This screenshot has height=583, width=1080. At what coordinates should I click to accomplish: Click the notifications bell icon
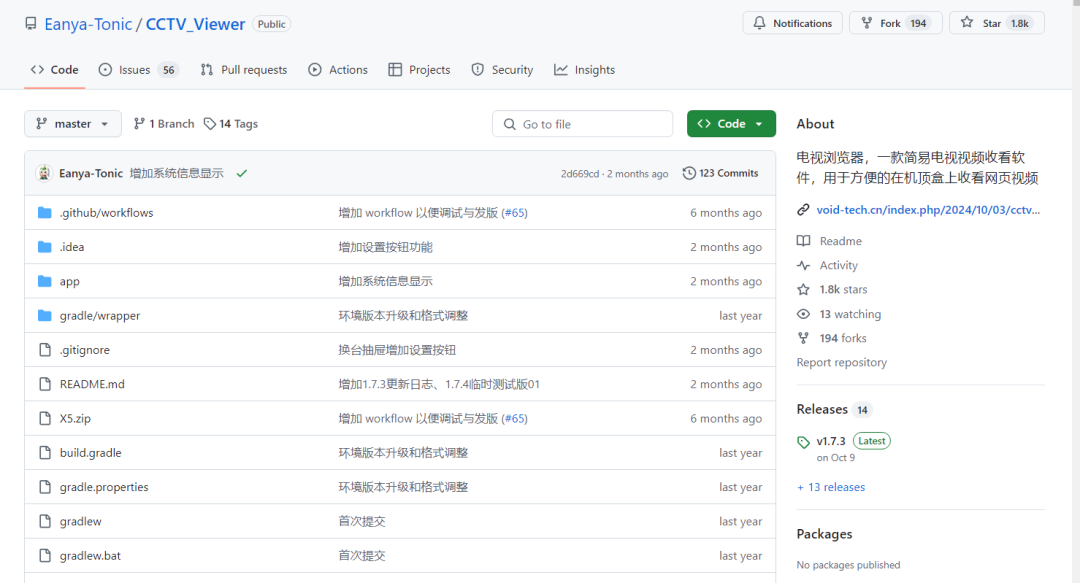pyautogui.click(x=759, y=23)
